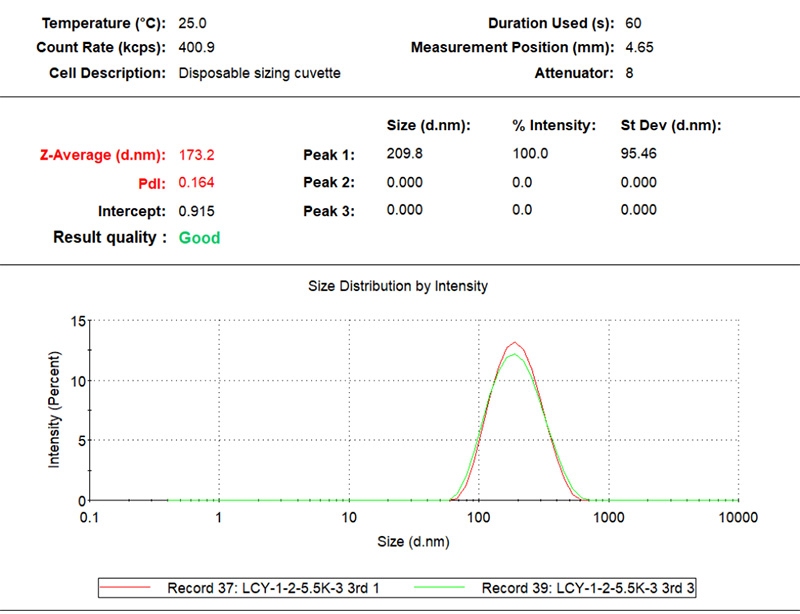Screen dimensions: 800x614
Task: Click the Peak 1 intensity value 100.0
Action: pos(530,155)
